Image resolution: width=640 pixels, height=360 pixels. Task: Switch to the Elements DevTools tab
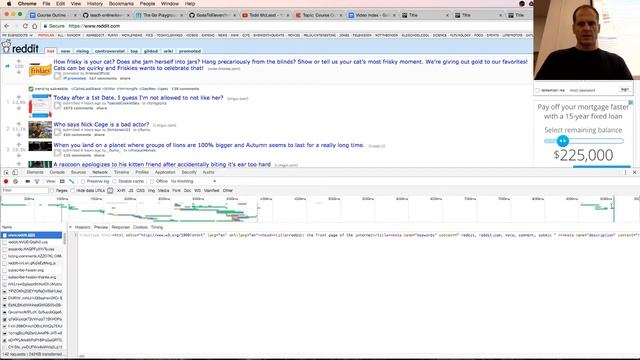coord(35,172)
